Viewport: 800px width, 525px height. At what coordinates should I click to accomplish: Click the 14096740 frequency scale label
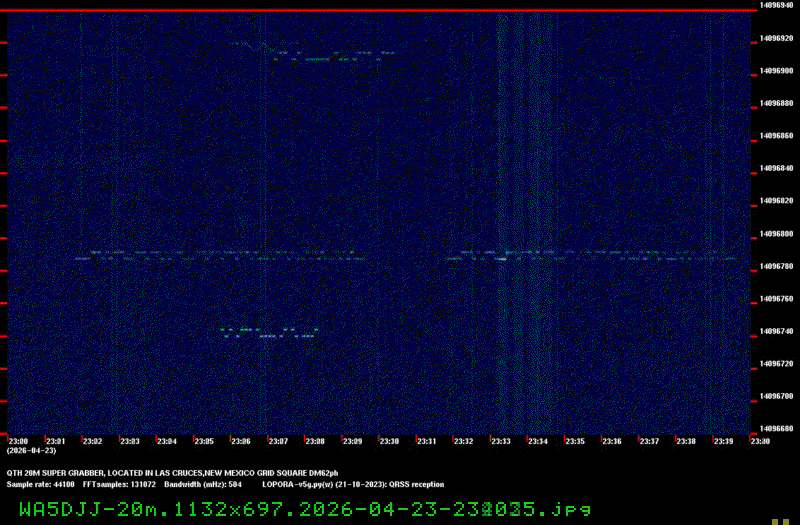tap(776, 331)
